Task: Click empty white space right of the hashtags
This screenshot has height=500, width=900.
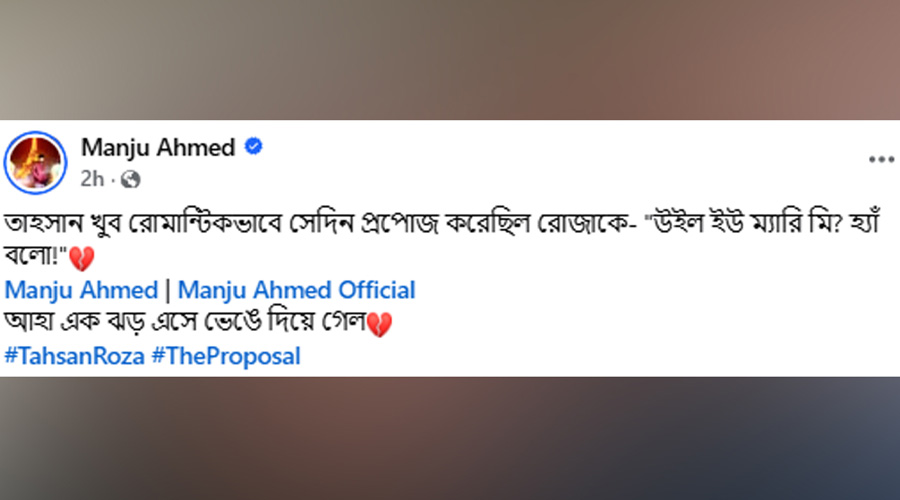Action: pos(600,357)
